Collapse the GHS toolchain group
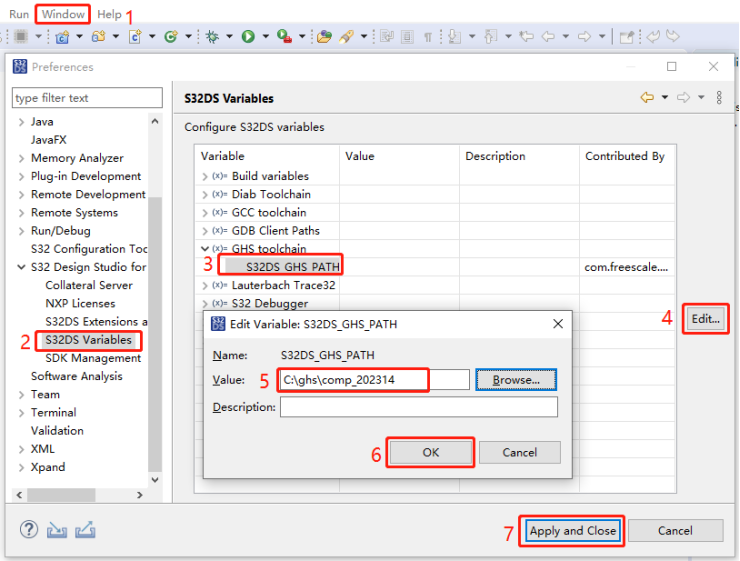Screen dimensions: 740x561 pyautogui.click(x=205, y=249)
